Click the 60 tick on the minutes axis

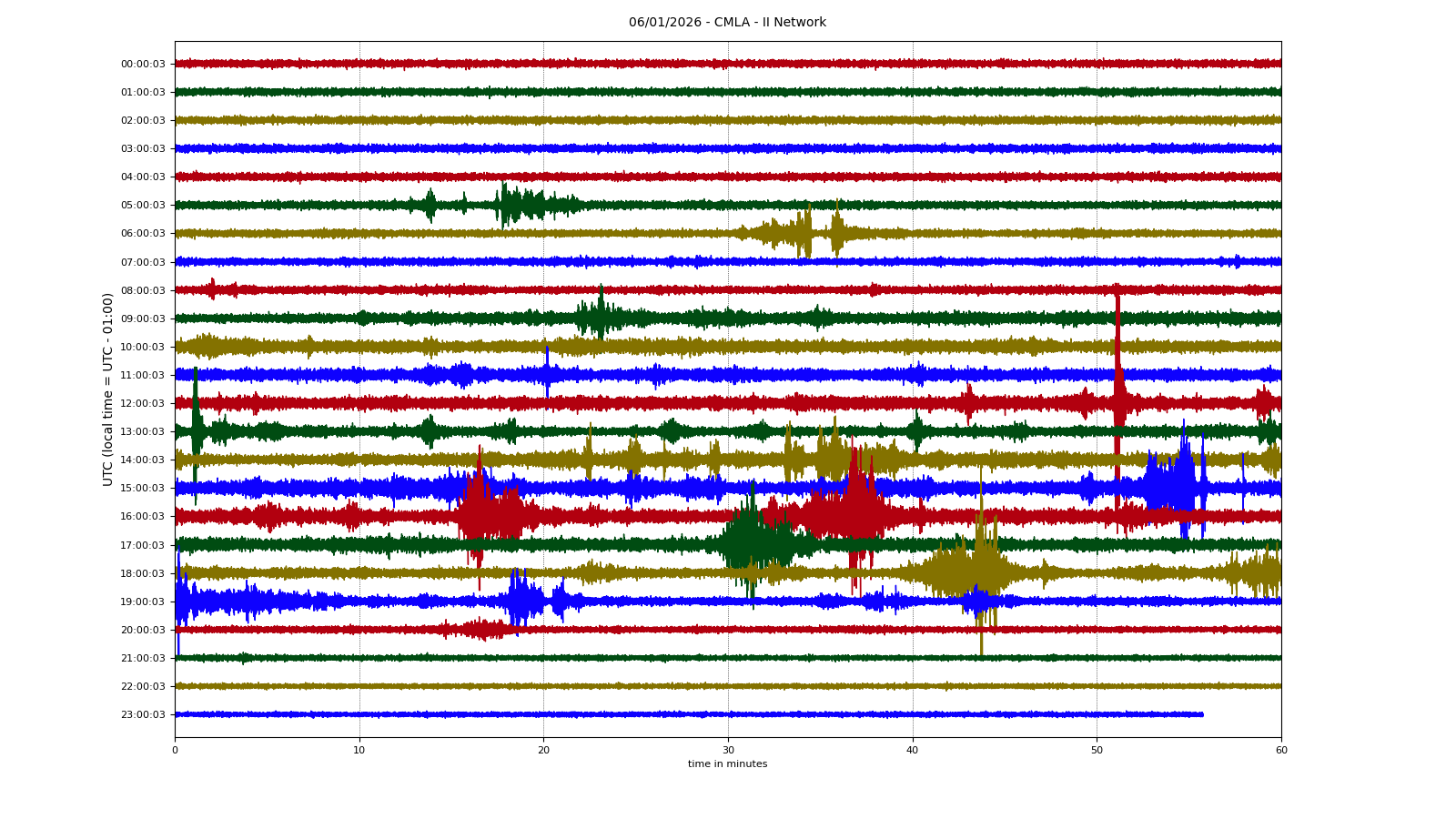(1281, 751)
